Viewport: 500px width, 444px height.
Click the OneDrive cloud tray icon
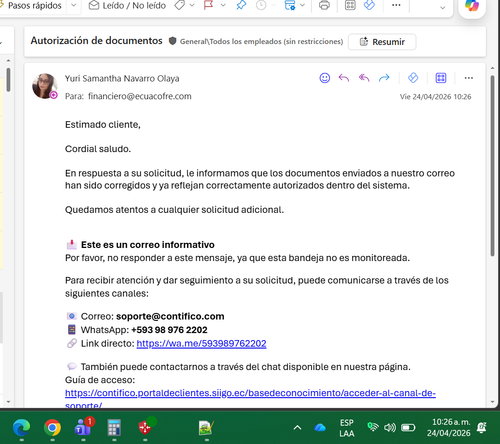pyautogui.click(x=320, y=428)
